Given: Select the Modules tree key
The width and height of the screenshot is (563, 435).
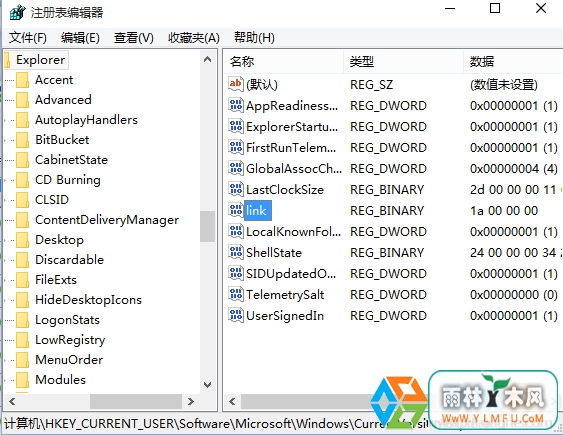Looking at the screenshot, I should point(60,380).
